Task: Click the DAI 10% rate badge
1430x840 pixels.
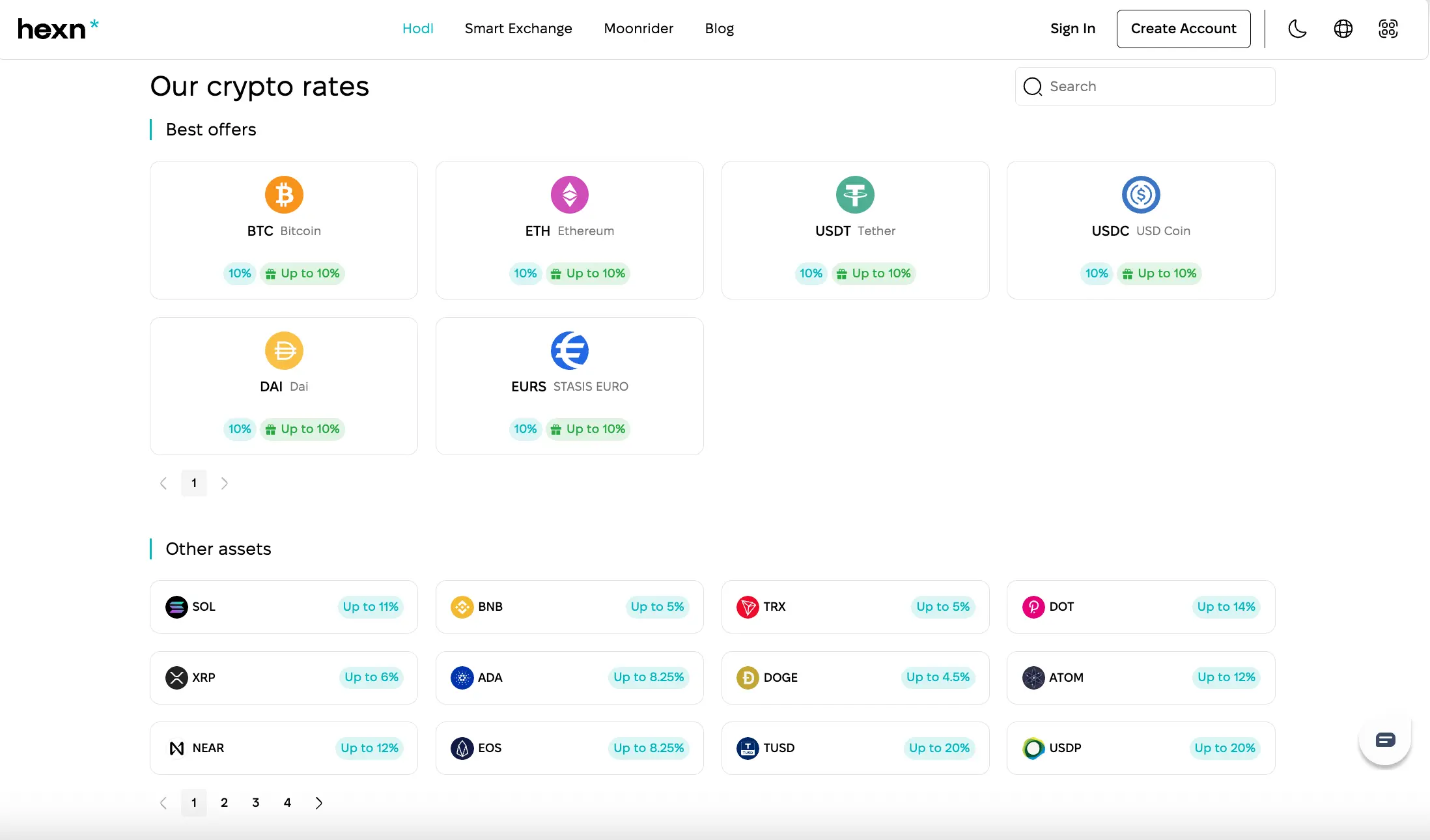Action: 240,429
